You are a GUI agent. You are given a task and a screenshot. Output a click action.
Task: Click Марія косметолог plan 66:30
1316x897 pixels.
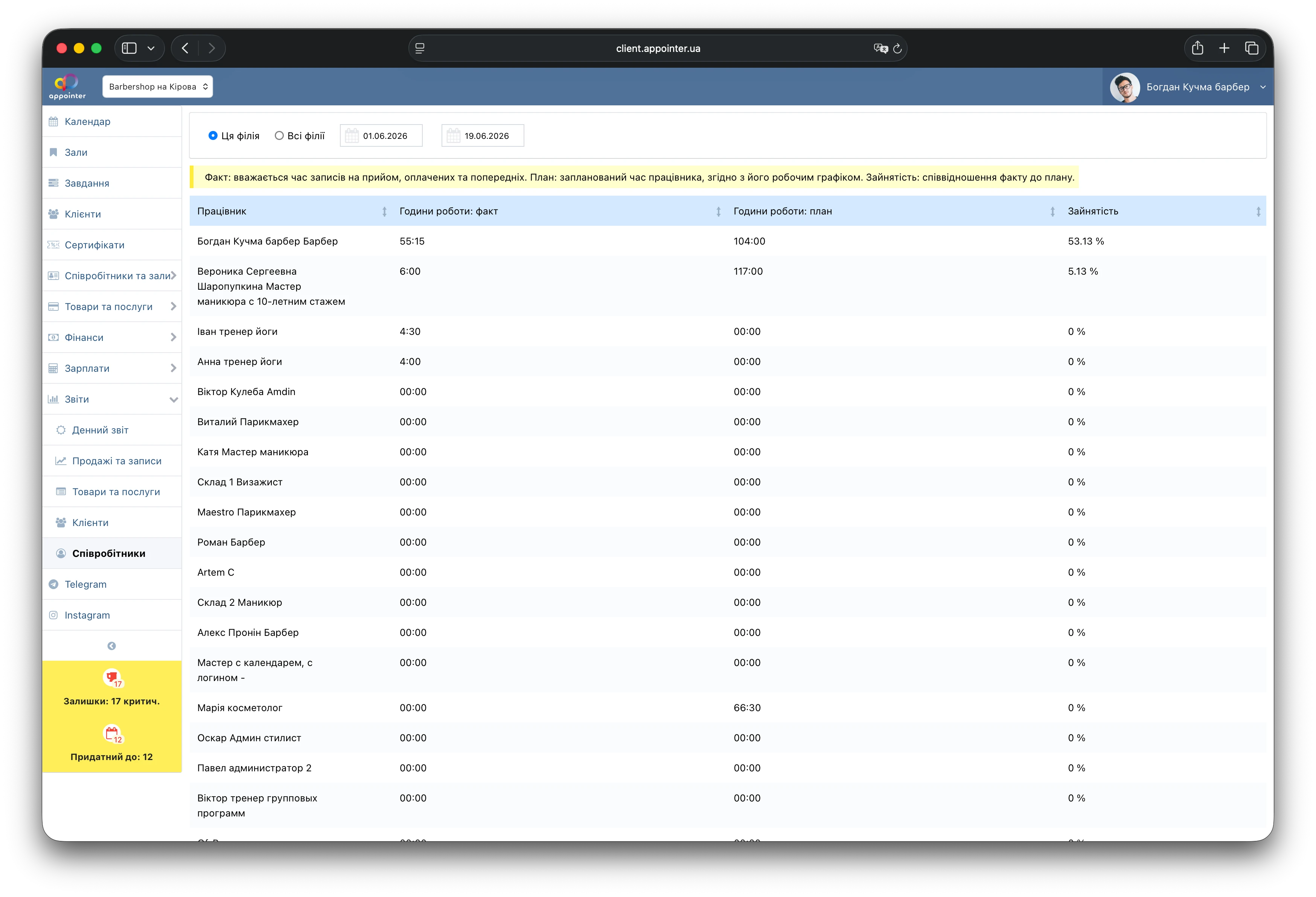coord(747,707)
